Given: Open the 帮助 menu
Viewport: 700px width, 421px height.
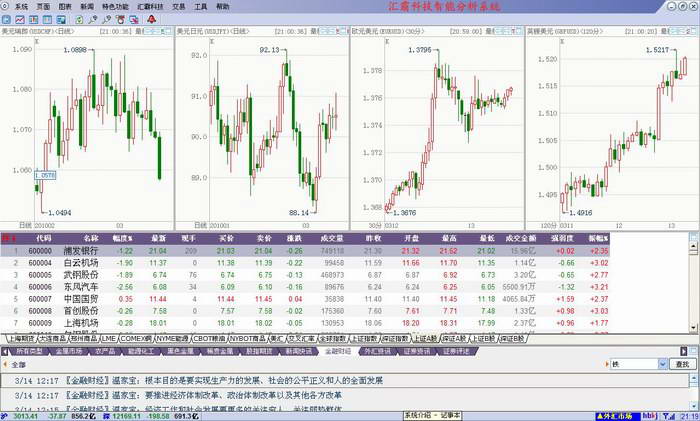Looking at the screenshot, I should (x=223, y=7).
